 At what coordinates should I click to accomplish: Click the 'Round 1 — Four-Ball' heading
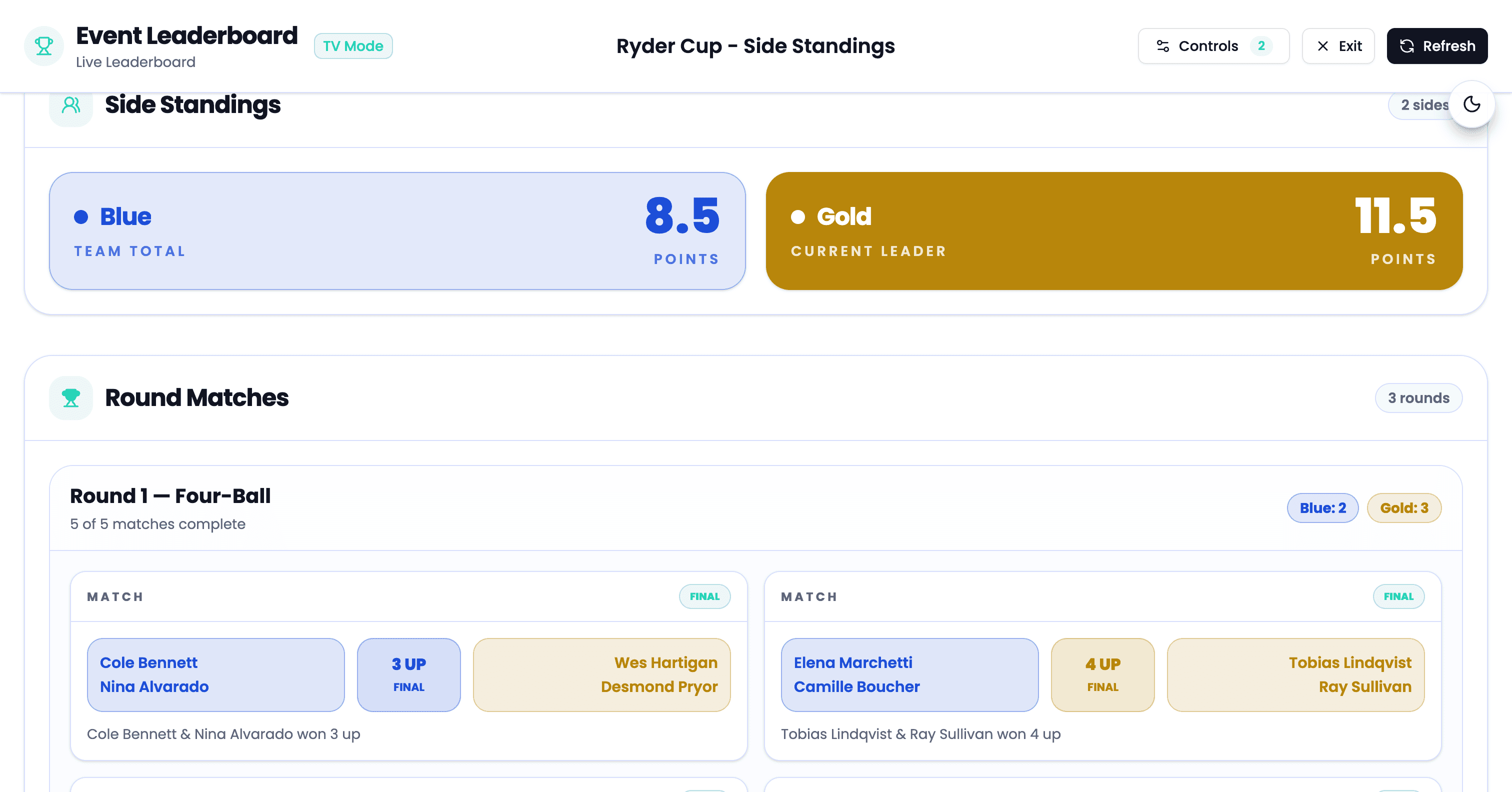coord(170,496)
